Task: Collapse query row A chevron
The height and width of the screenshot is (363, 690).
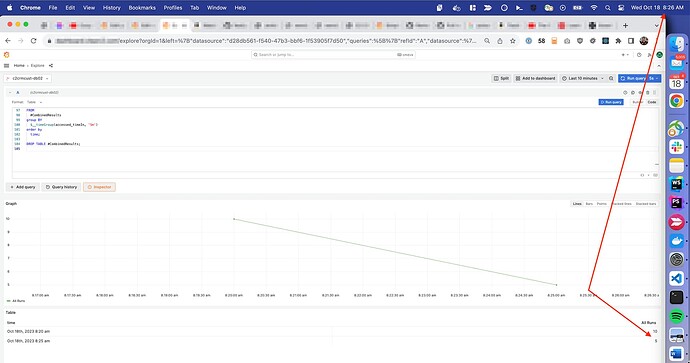Action: coord(10,92)
